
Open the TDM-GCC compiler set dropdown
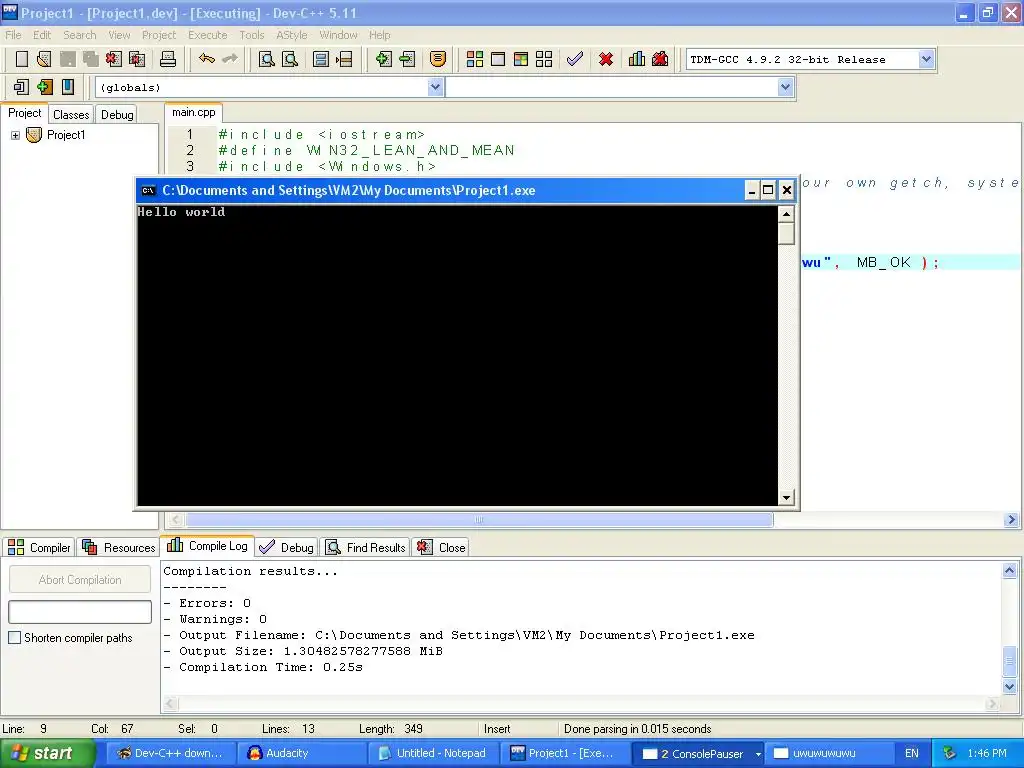click(x=926, y=59)
